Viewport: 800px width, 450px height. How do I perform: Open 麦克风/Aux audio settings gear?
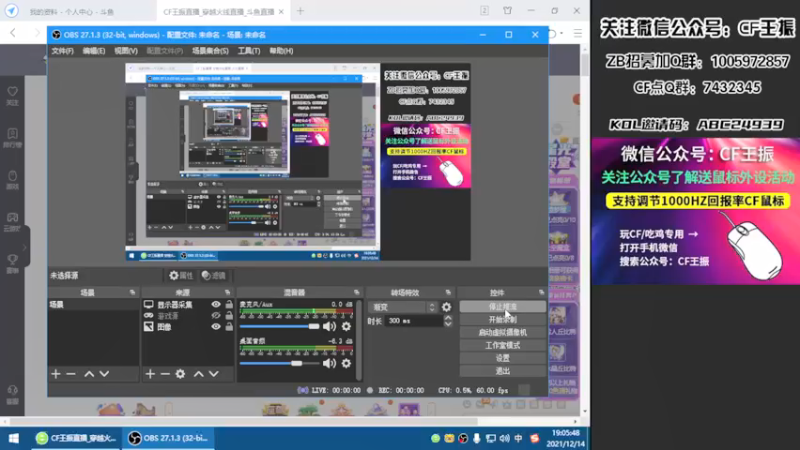tap(346, 327)
